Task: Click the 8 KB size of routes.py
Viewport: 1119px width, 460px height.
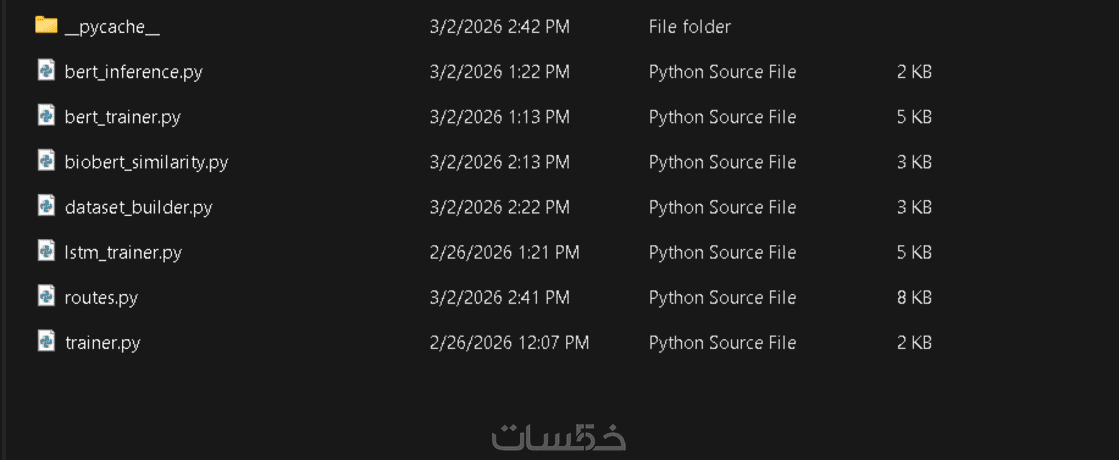Action: [914, 297]
